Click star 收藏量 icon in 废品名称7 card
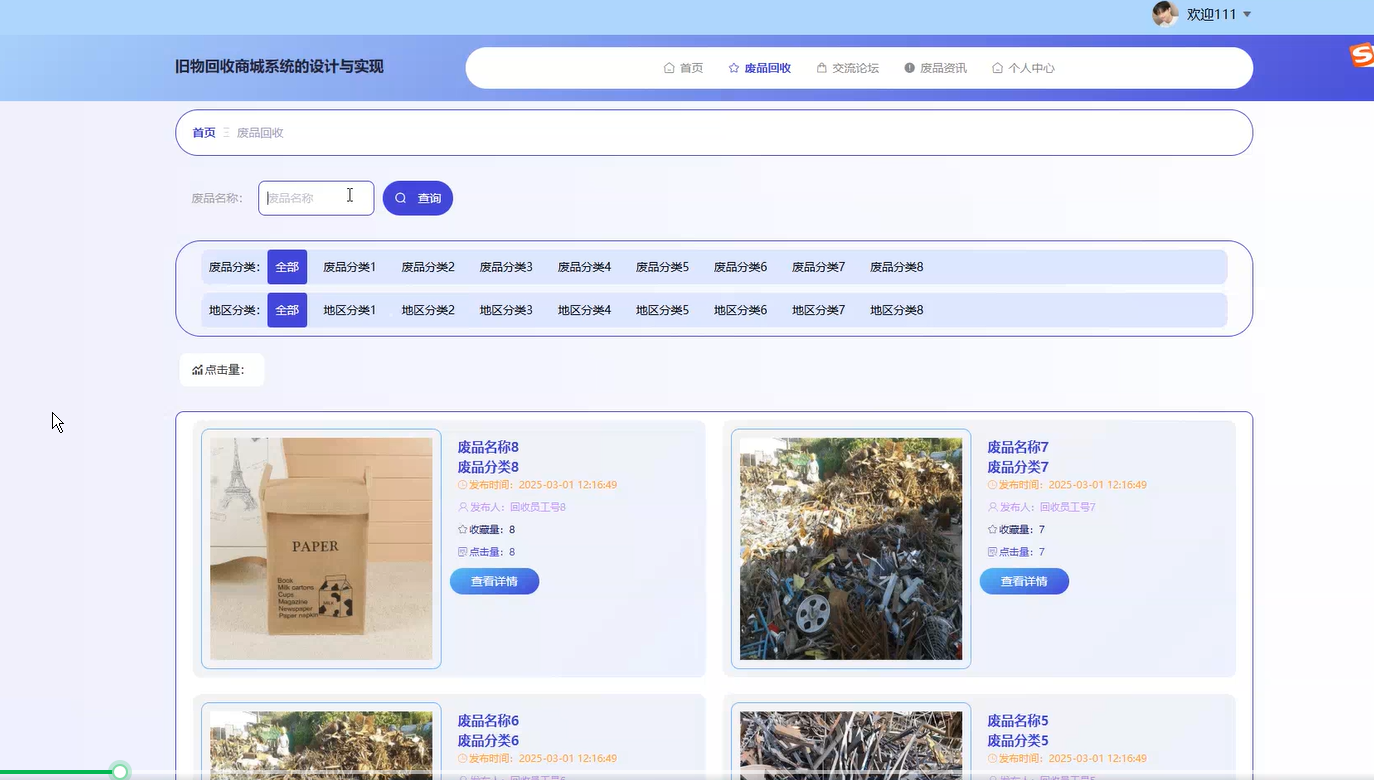The width and height of the screenshot is (1374, 780). coord(993,530)
